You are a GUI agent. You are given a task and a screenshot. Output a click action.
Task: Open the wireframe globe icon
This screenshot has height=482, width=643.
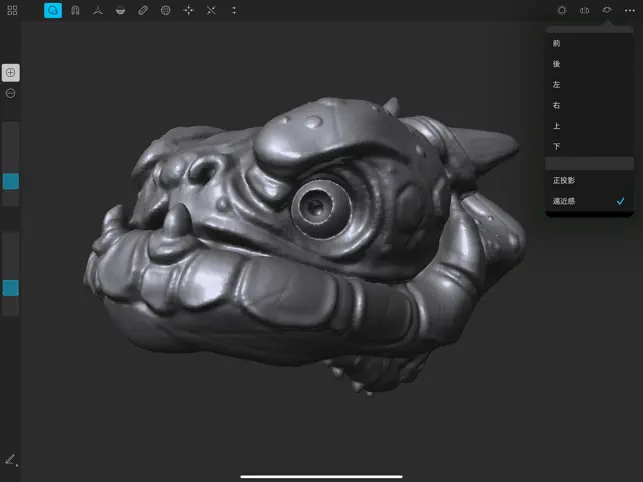point(165,10)
